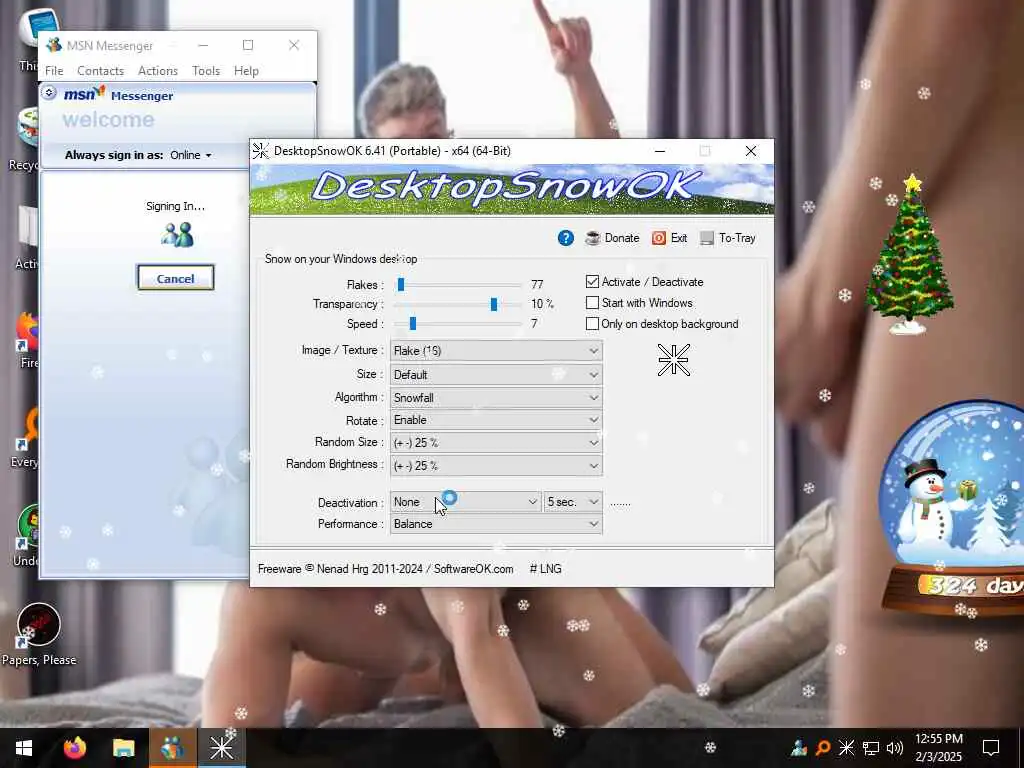Click the Signing In... status text

175,206
